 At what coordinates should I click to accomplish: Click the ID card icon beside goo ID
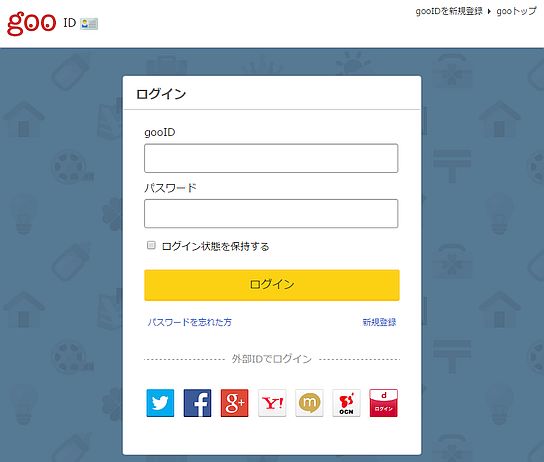coord(89,24)
